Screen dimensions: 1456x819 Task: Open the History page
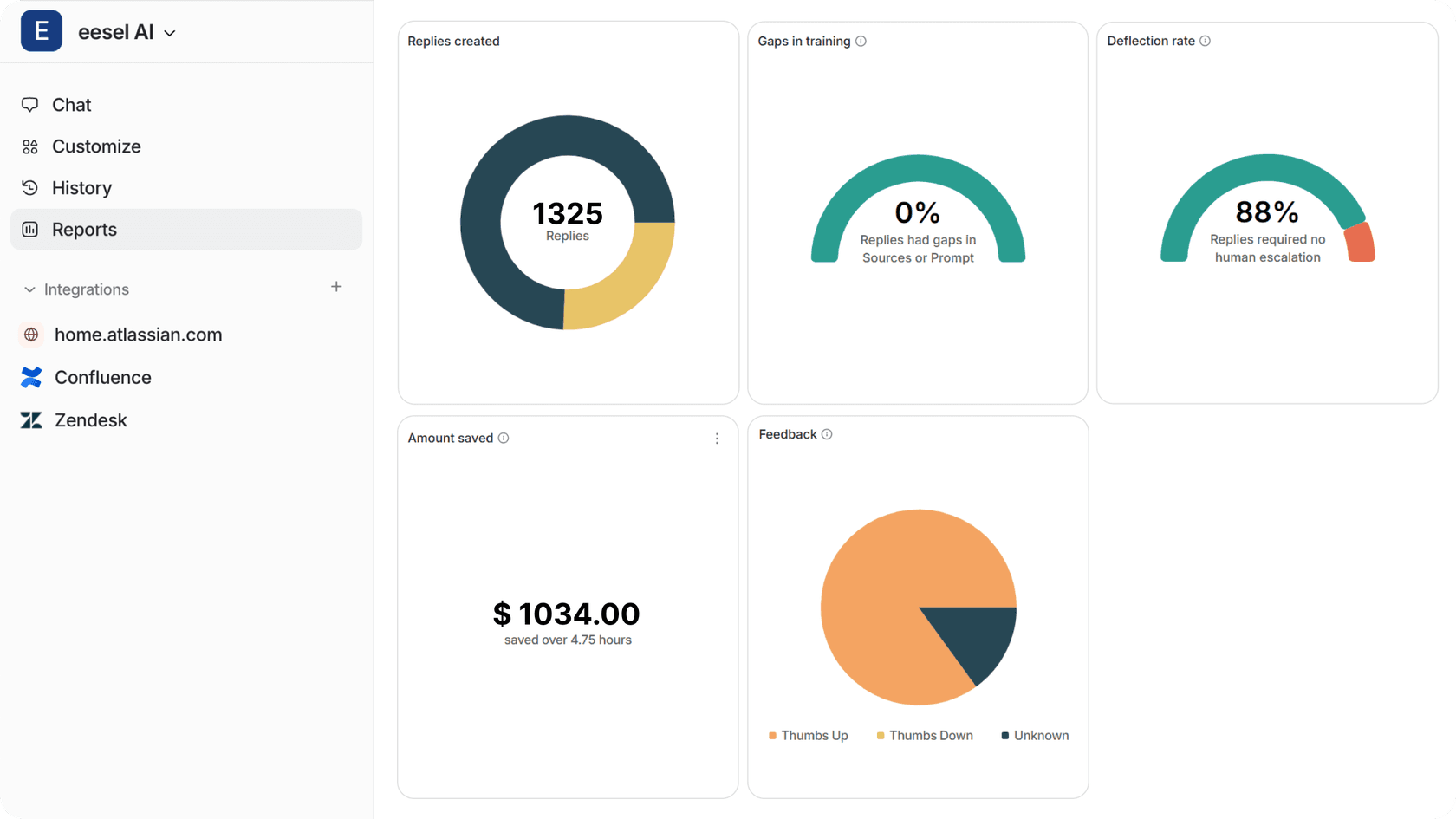[81, 188]
